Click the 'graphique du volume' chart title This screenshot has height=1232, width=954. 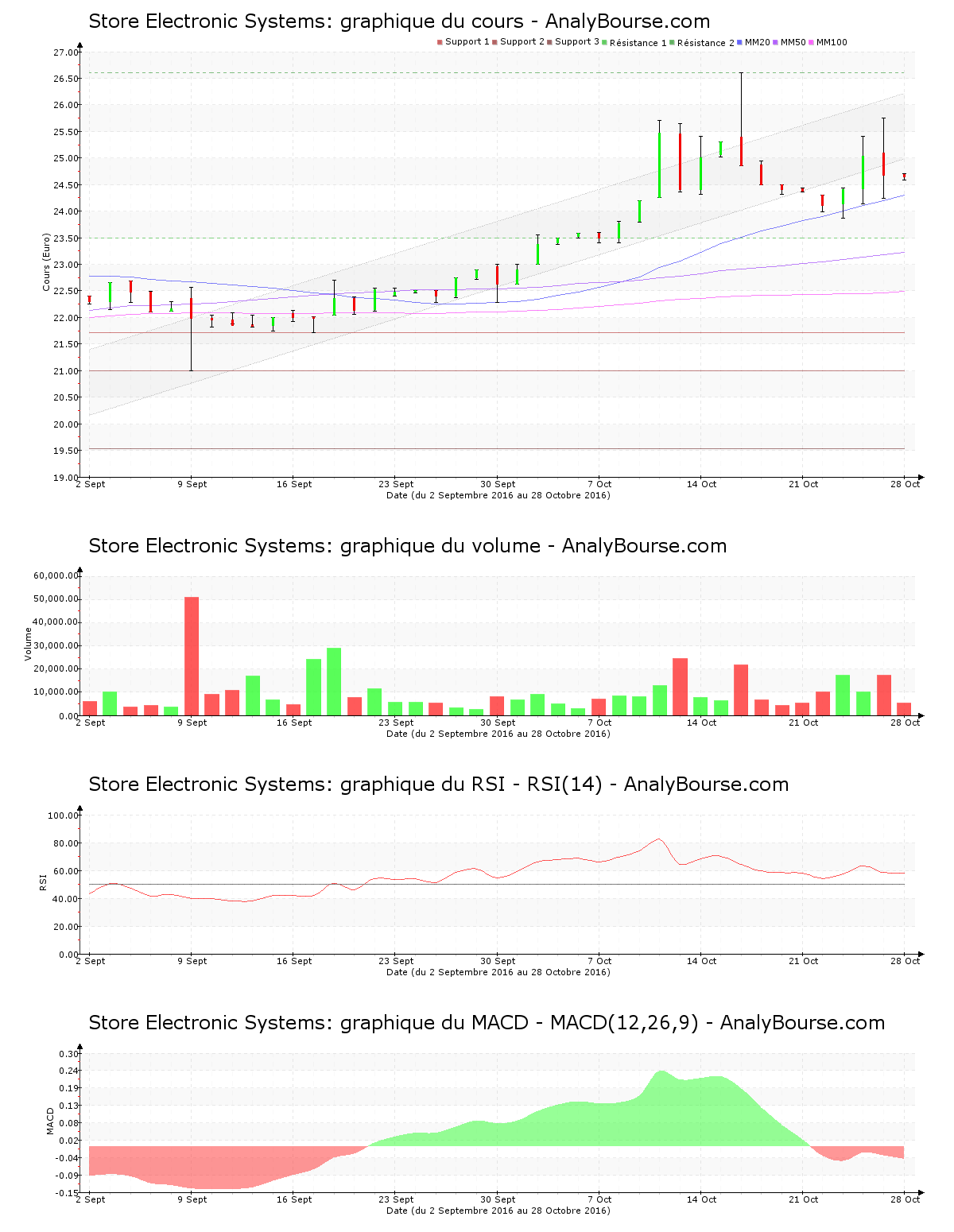[407, 546]
